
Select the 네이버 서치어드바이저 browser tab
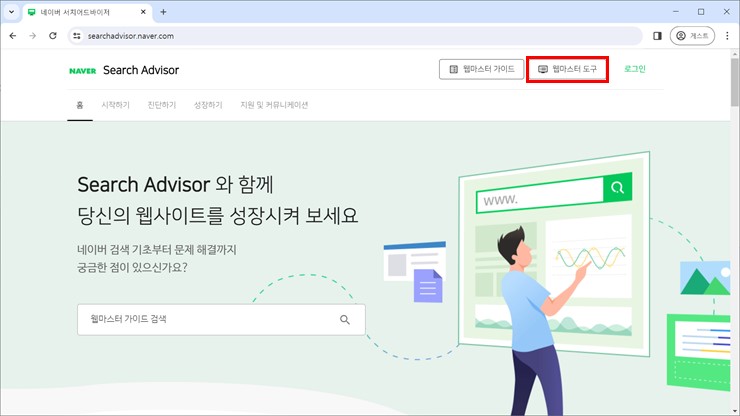tap(87, 12)
